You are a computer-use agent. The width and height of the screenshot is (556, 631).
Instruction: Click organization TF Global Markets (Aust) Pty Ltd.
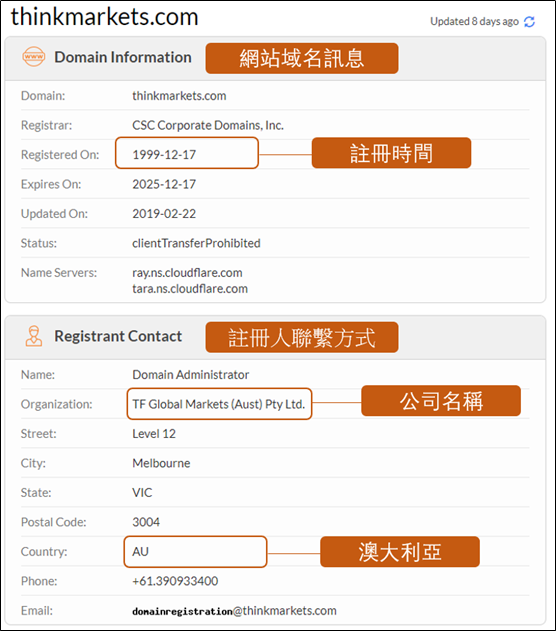point(218,404)
